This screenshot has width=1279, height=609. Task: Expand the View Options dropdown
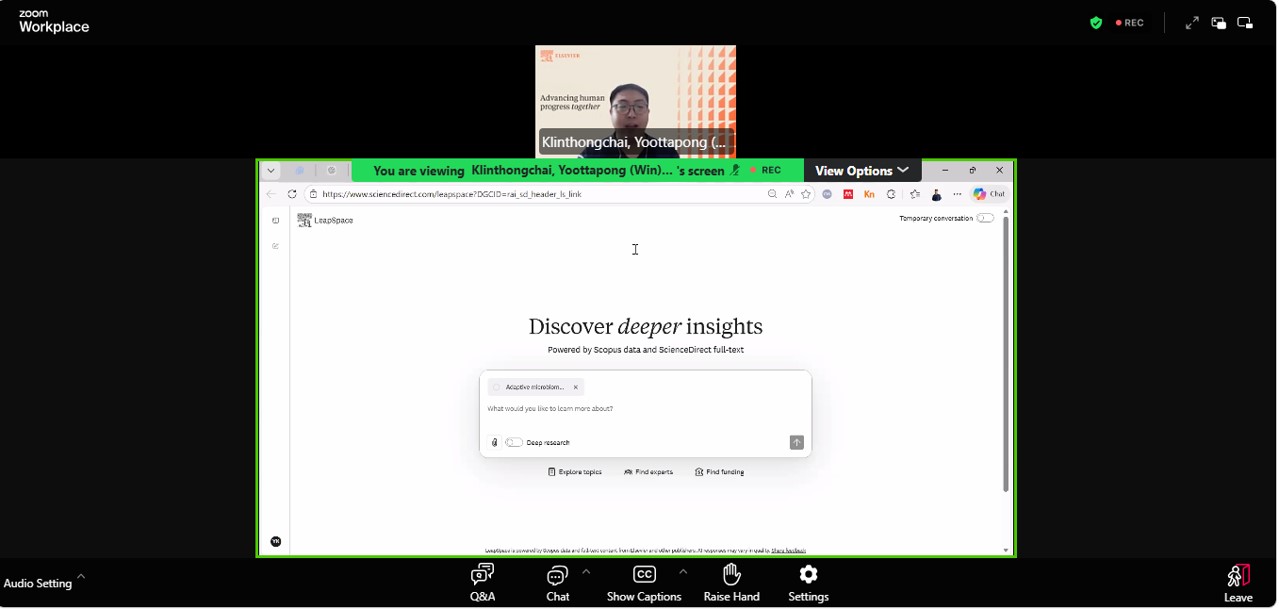tap(861, 171)
